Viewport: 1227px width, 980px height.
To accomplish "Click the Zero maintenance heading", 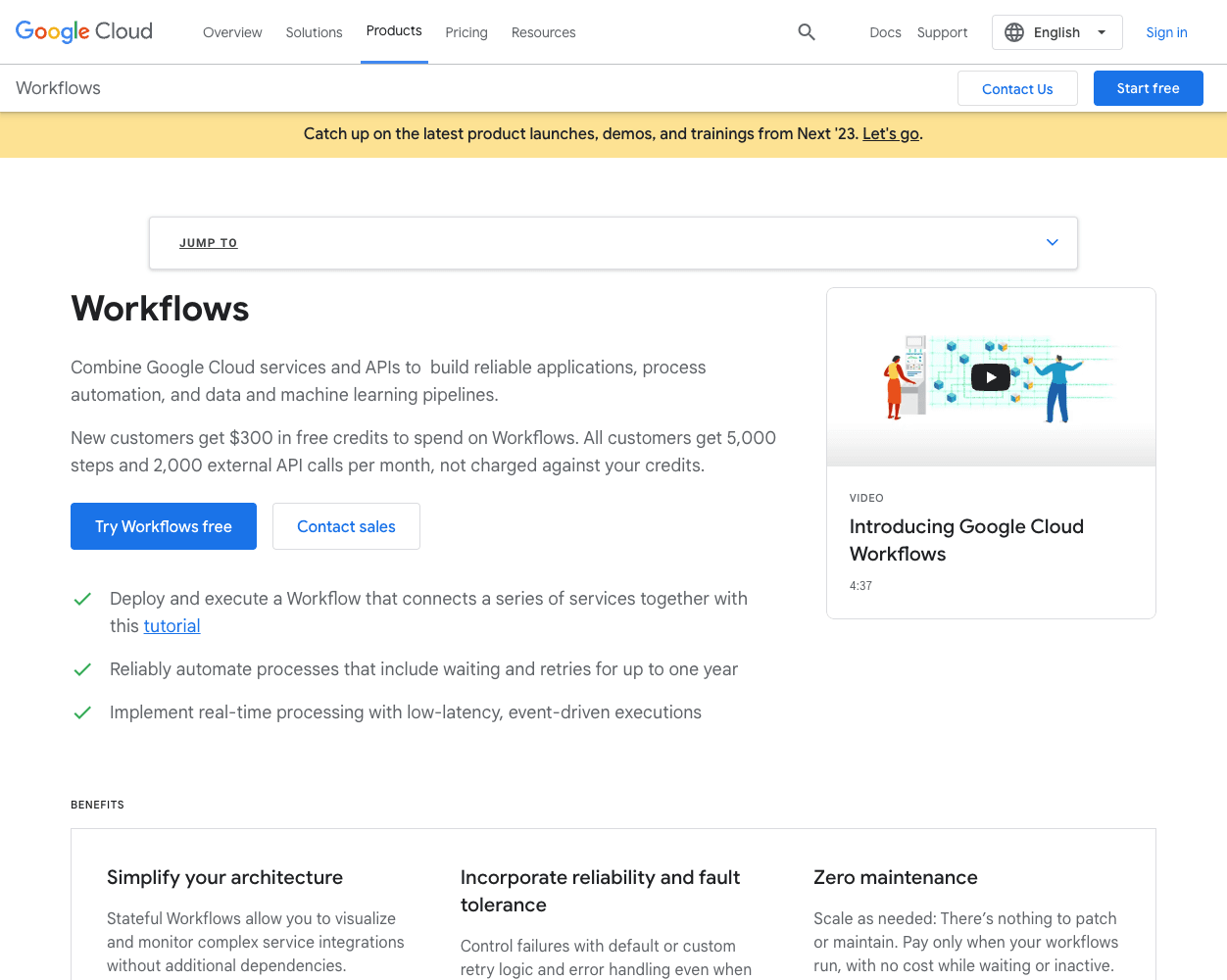I will (x=896, y=877).
